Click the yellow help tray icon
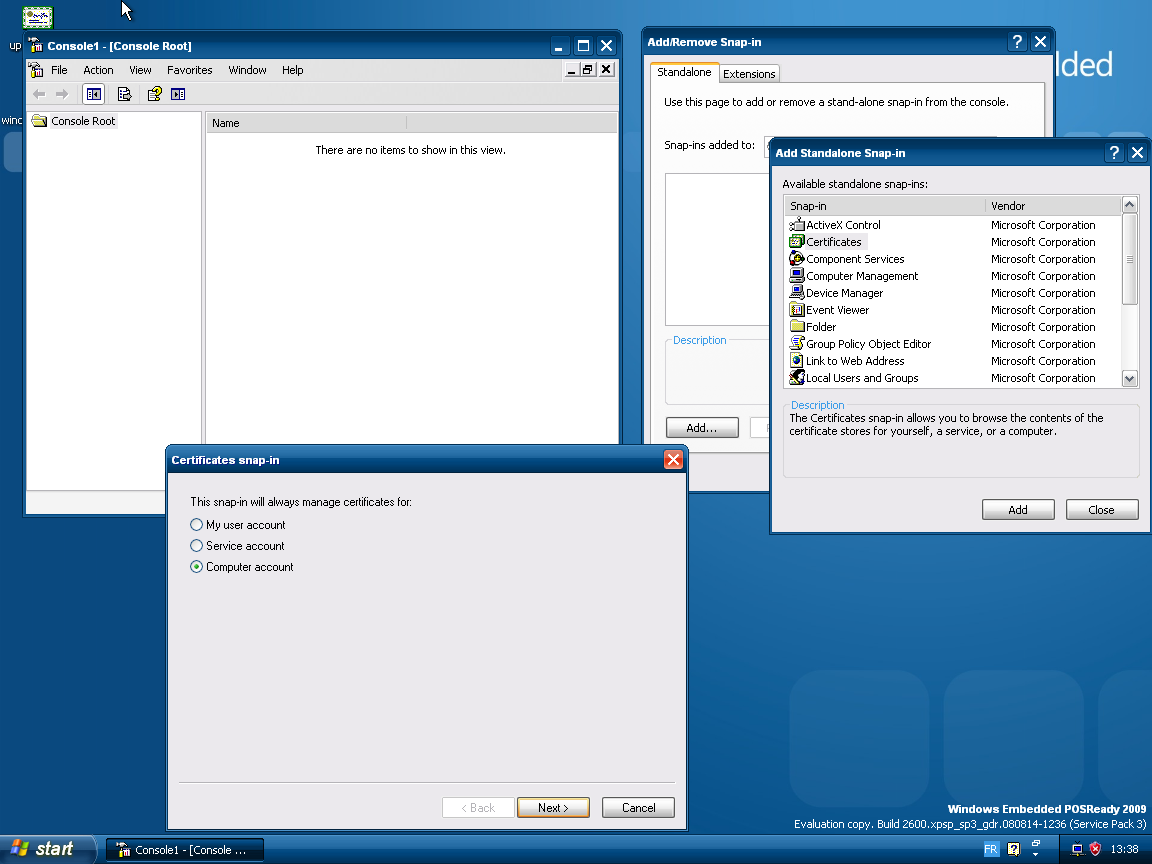 1013,849
